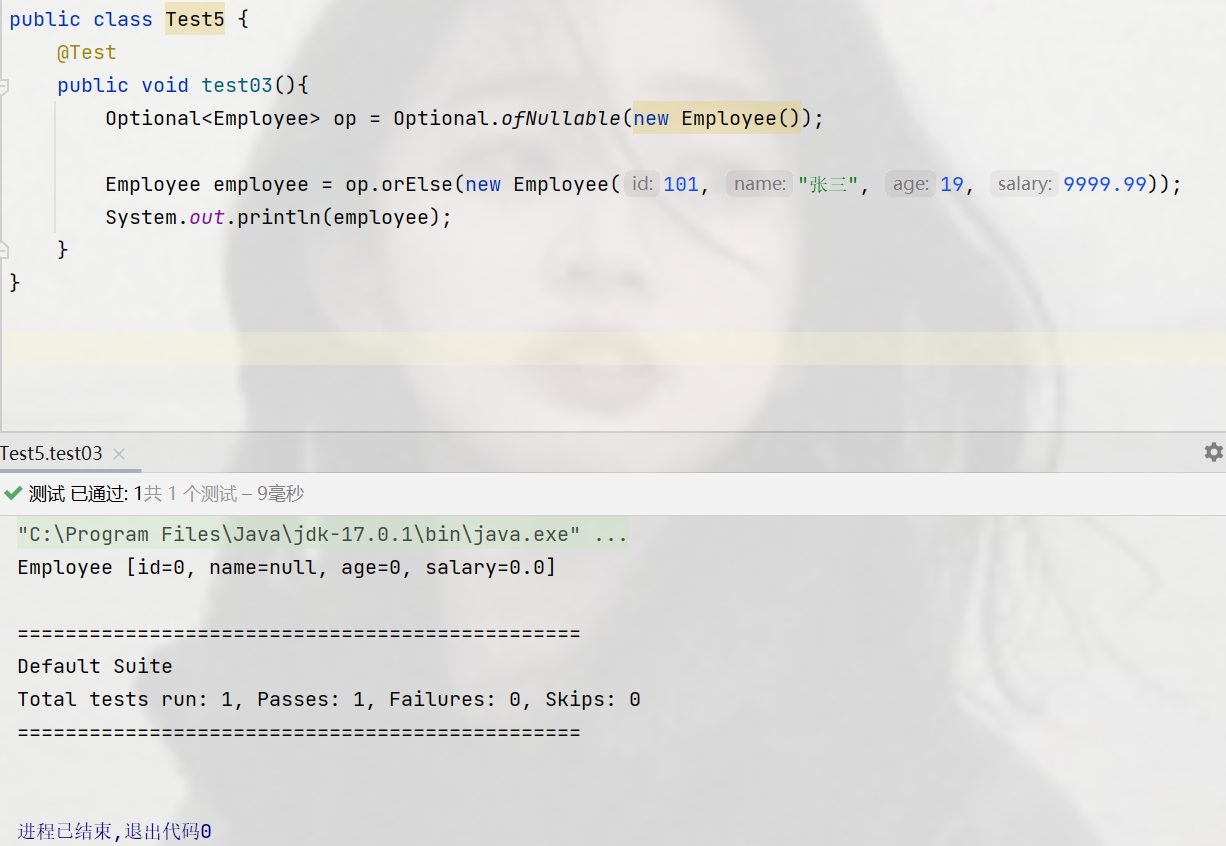Click the ofNullable method call
The height and width of the screenshot is (846, 1226).
click(x=561, y=119)
